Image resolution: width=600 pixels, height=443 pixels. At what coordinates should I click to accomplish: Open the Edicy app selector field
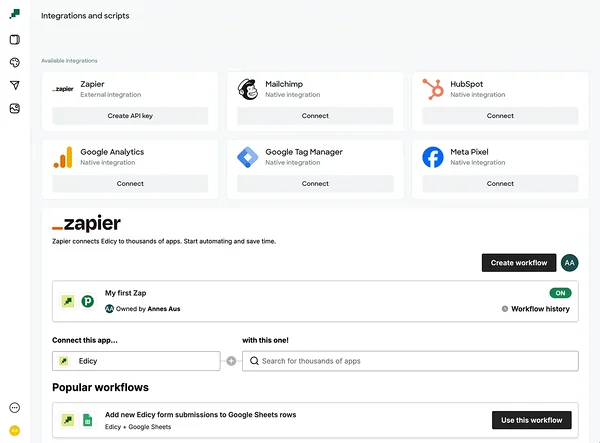coord(136,361)
